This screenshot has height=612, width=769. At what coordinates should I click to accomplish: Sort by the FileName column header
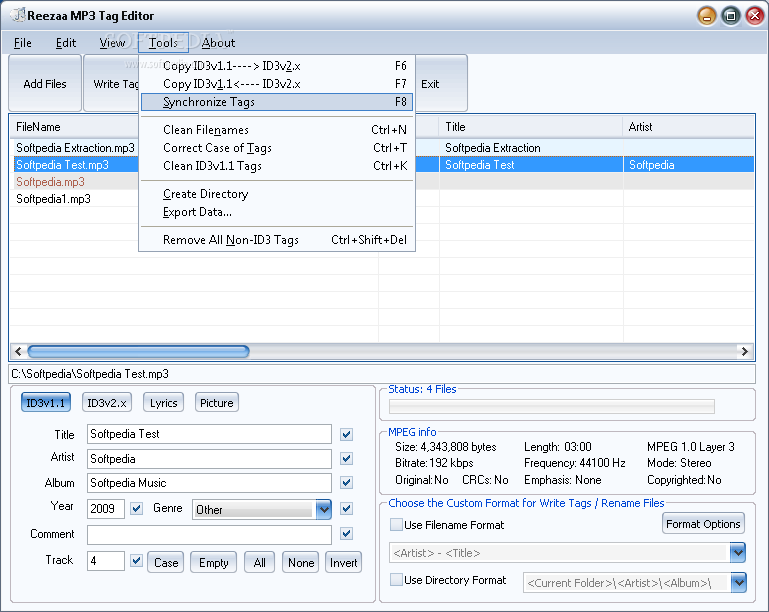tap(74, 127)
